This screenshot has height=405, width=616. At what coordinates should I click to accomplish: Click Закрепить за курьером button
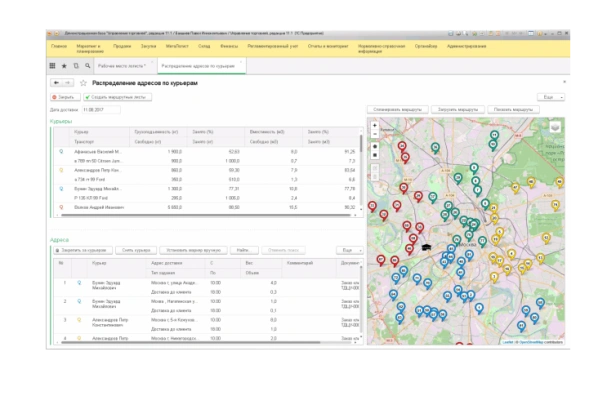pos(82,249)
